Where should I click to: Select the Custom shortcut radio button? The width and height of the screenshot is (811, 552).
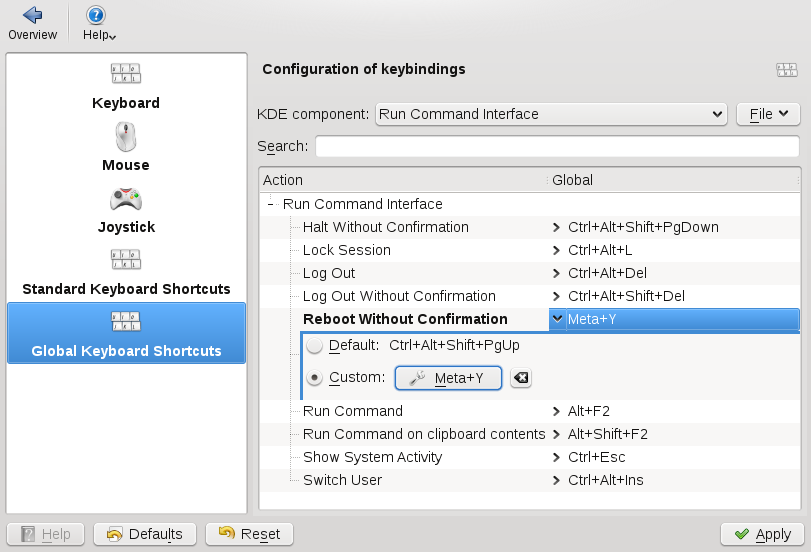[315, 378]
